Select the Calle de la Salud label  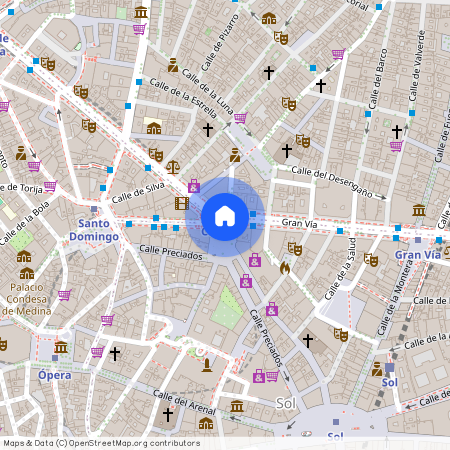(x=341, y=269)
